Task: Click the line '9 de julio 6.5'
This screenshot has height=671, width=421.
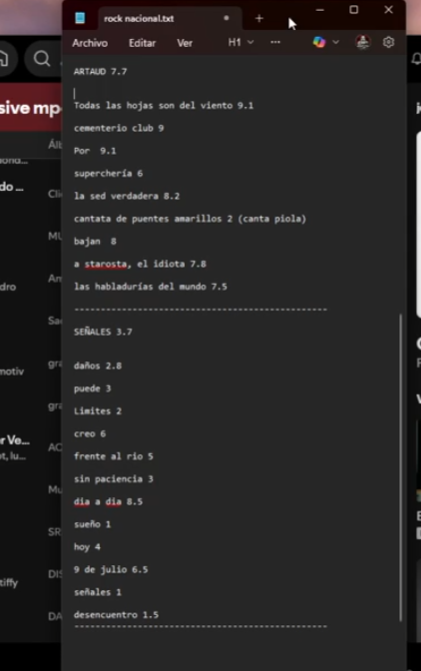Action: click(111, 570)
